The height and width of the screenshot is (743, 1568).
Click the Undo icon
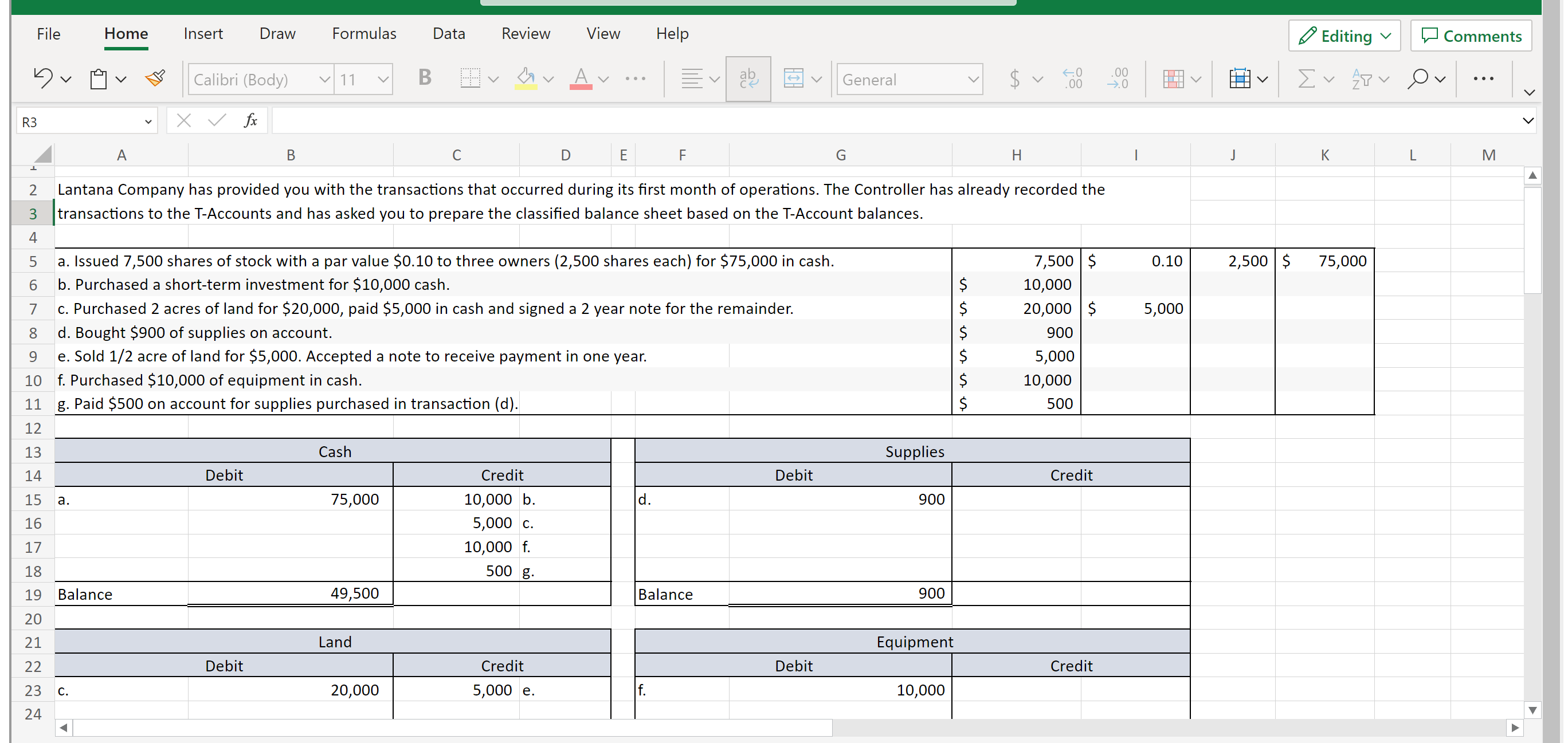click(42, 78)
